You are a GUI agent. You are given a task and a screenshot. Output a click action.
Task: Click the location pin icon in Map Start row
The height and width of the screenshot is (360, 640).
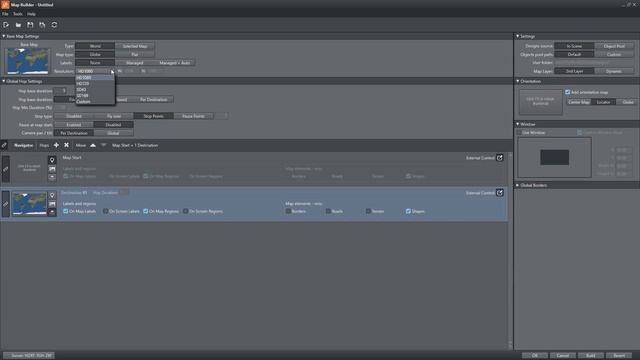52,160
